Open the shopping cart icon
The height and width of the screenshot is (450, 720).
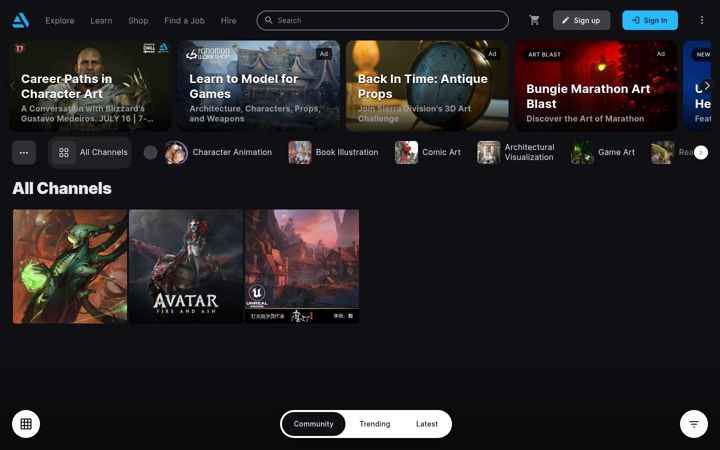[x=534, y=20]
